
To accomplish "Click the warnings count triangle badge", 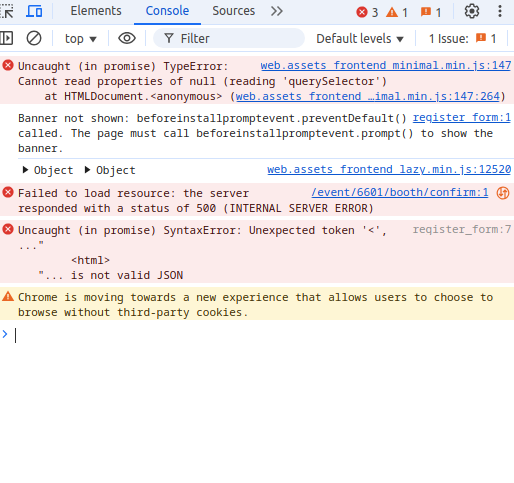I will pyautogui.click(x=397, y=12).
